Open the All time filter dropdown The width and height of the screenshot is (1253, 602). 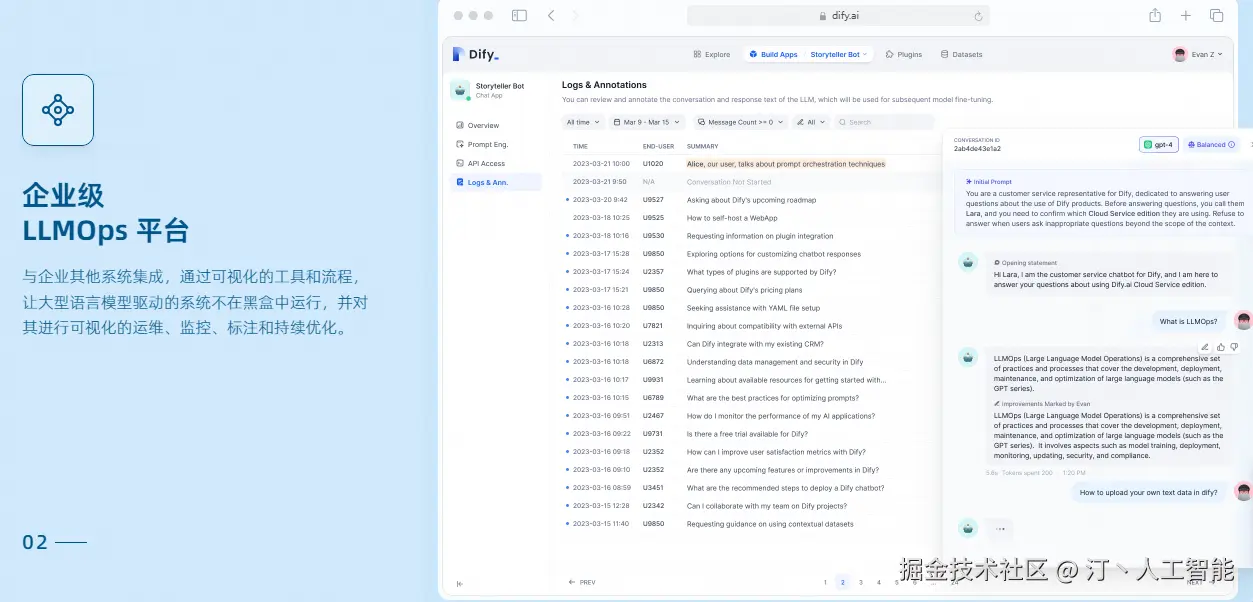[583, 122]
